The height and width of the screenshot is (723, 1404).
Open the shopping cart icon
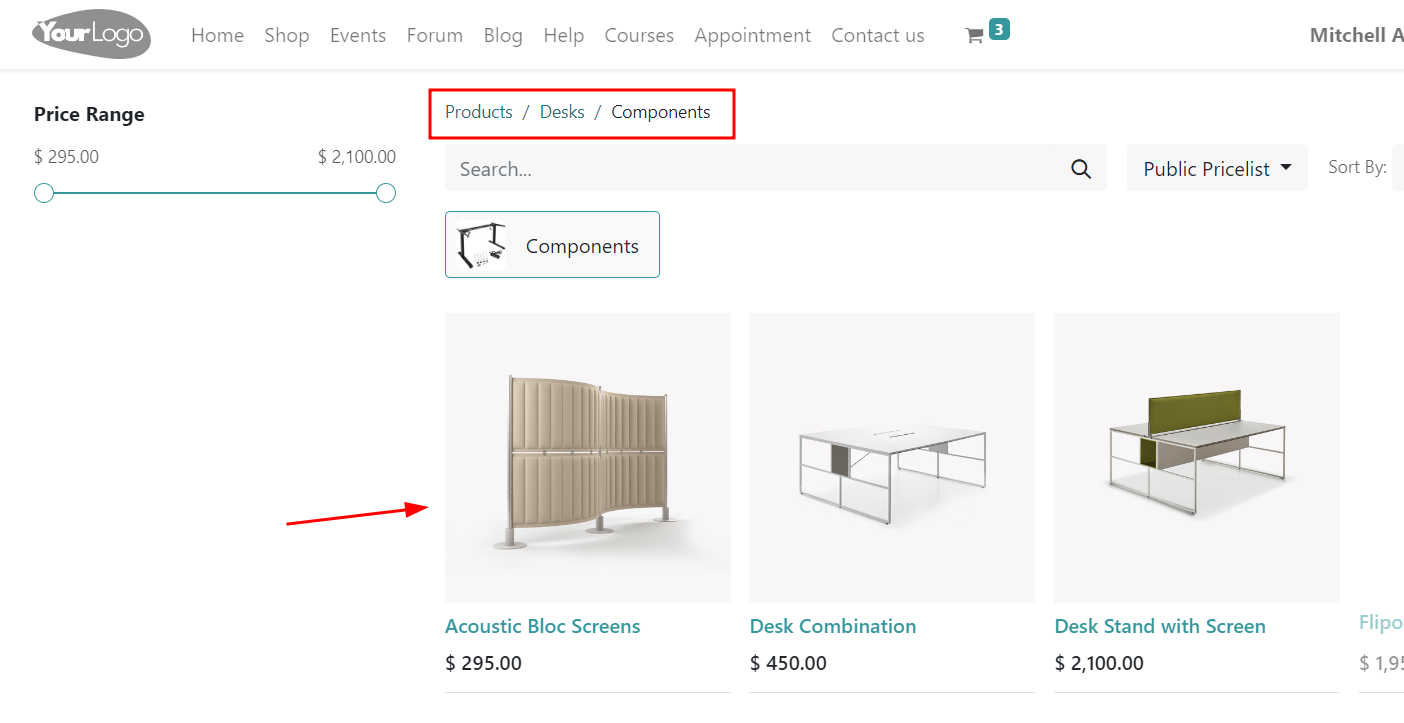[974, 36]
